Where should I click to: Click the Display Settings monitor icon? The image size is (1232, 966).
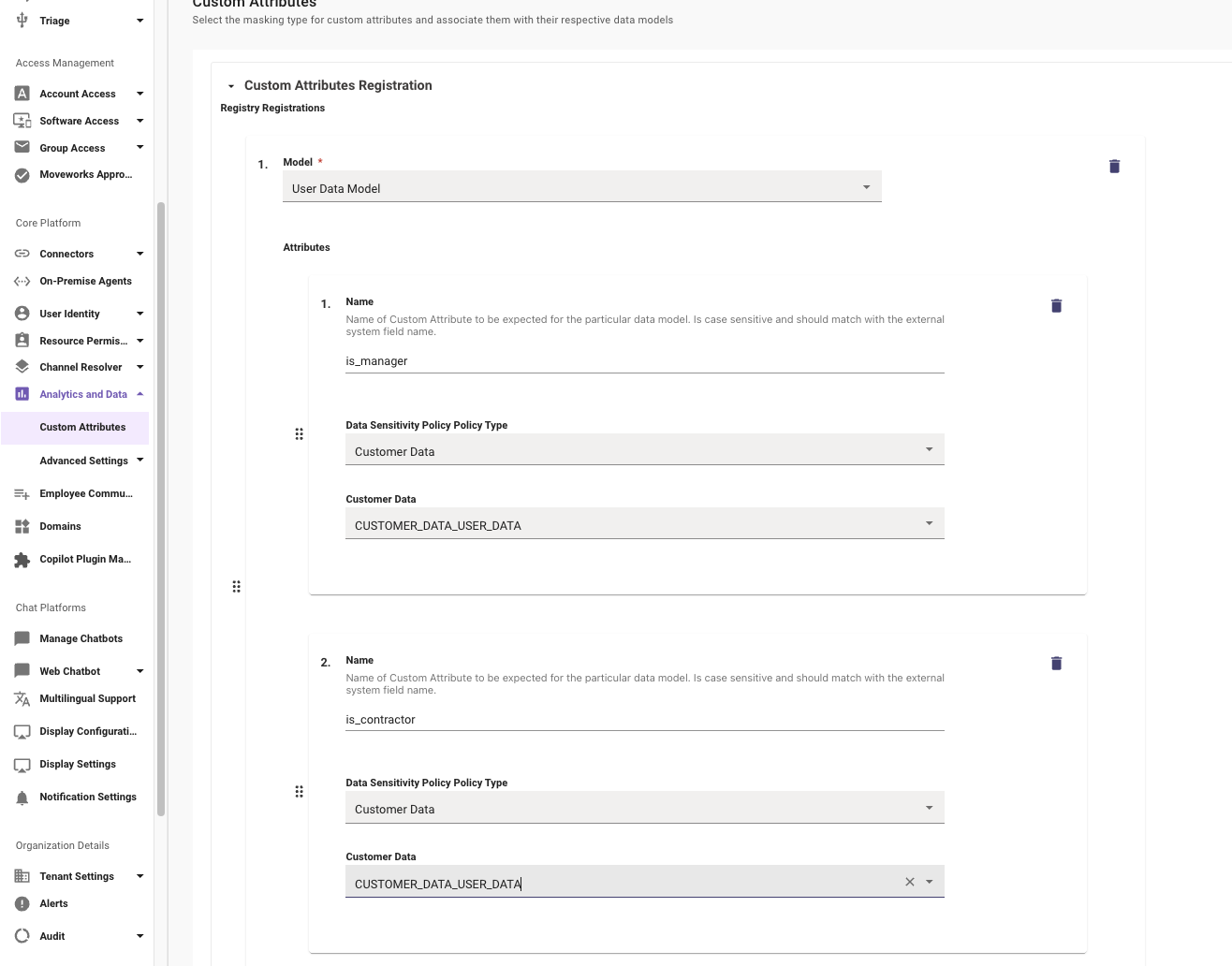22,765
